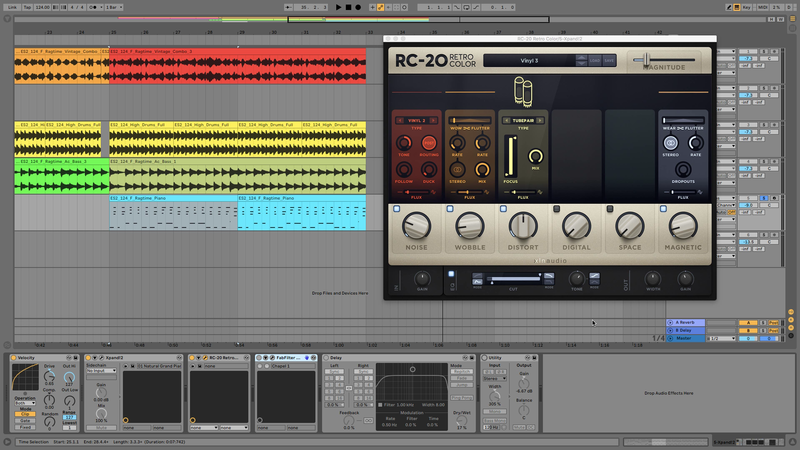Select the next noise type via the right arrow

433,120
